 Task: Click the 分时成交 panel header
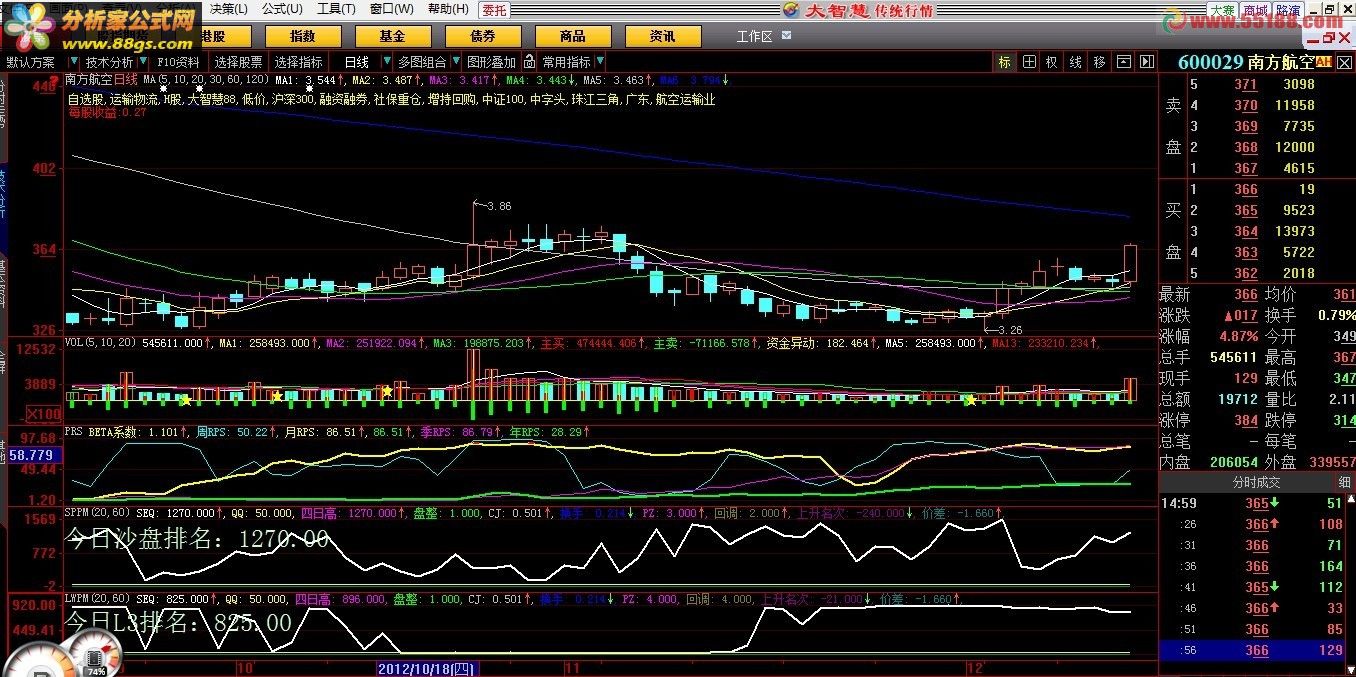coord(1255,482)
